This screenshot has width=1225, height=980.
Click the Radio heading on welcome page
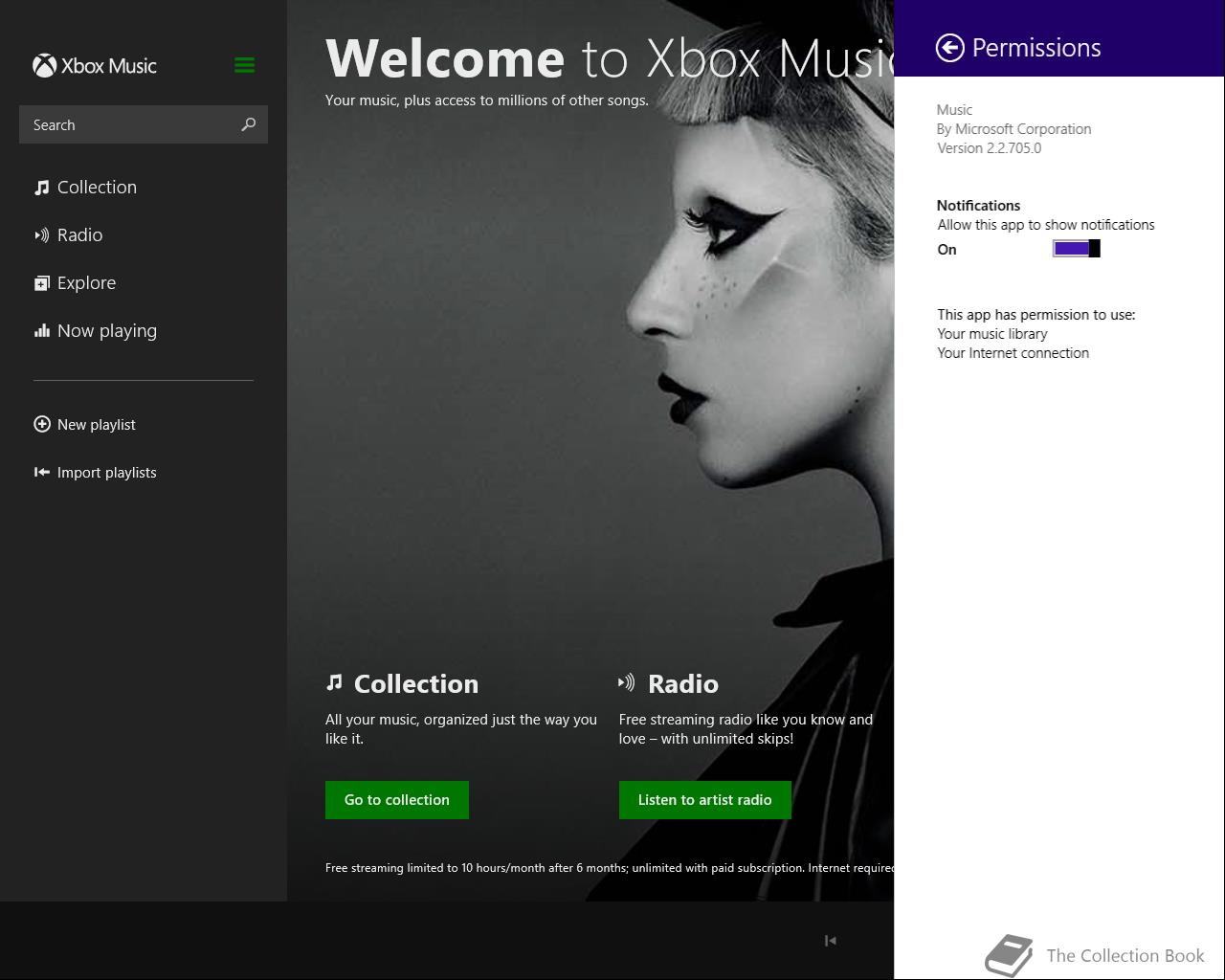683,683
